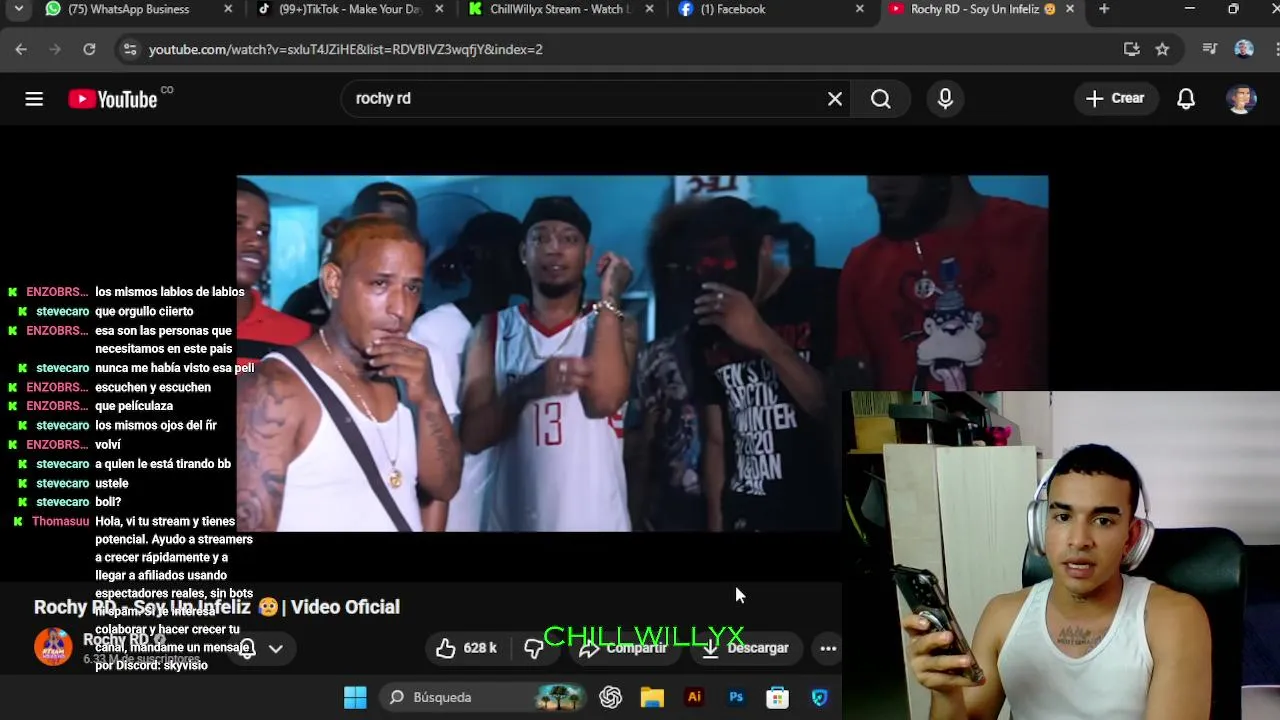Click Descargar download button
This screenshot has height=720, width=1280.
745,648
